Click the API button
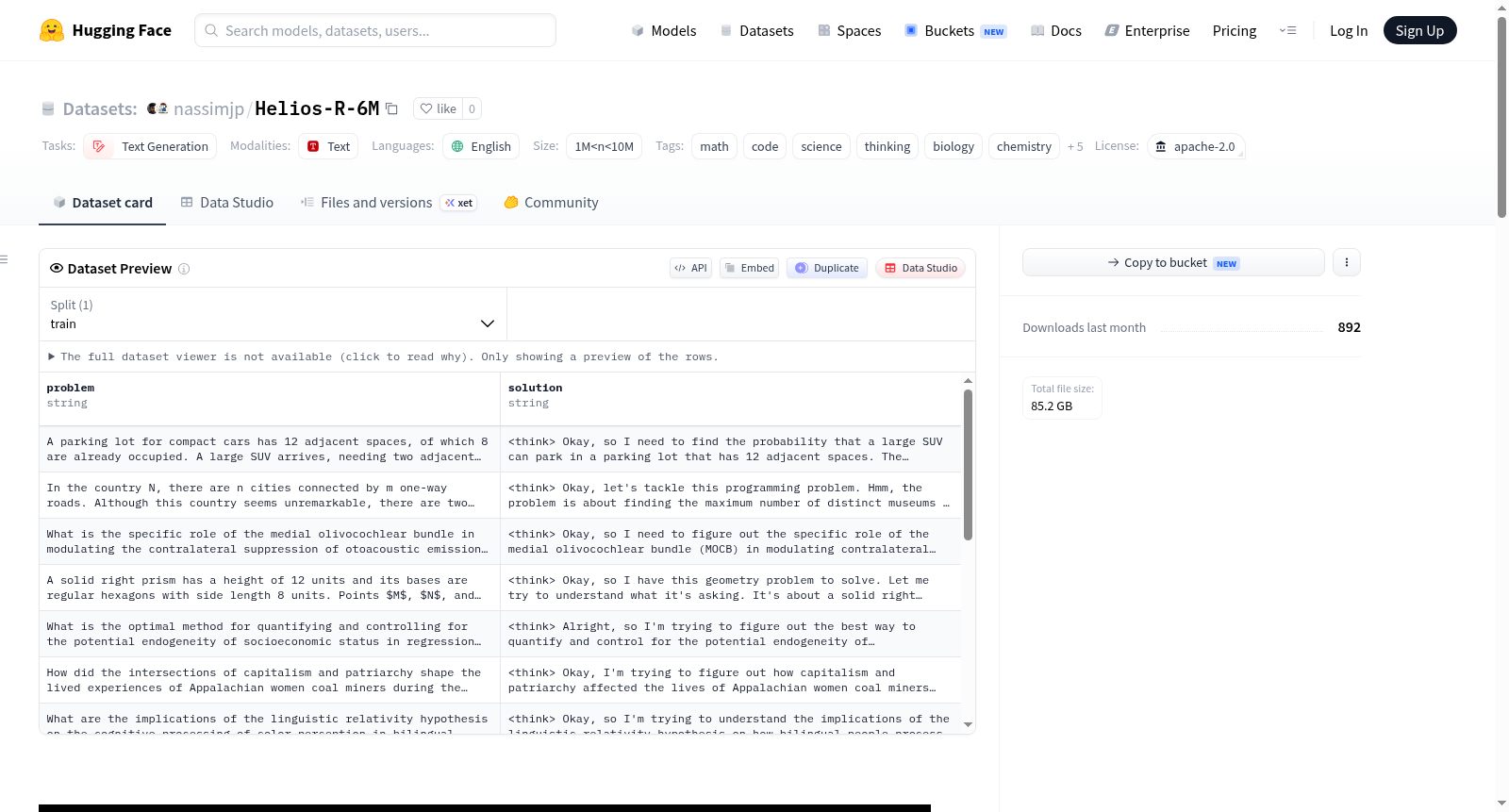Viewport: 1509px width, 812px height. [x=690, y=268]
